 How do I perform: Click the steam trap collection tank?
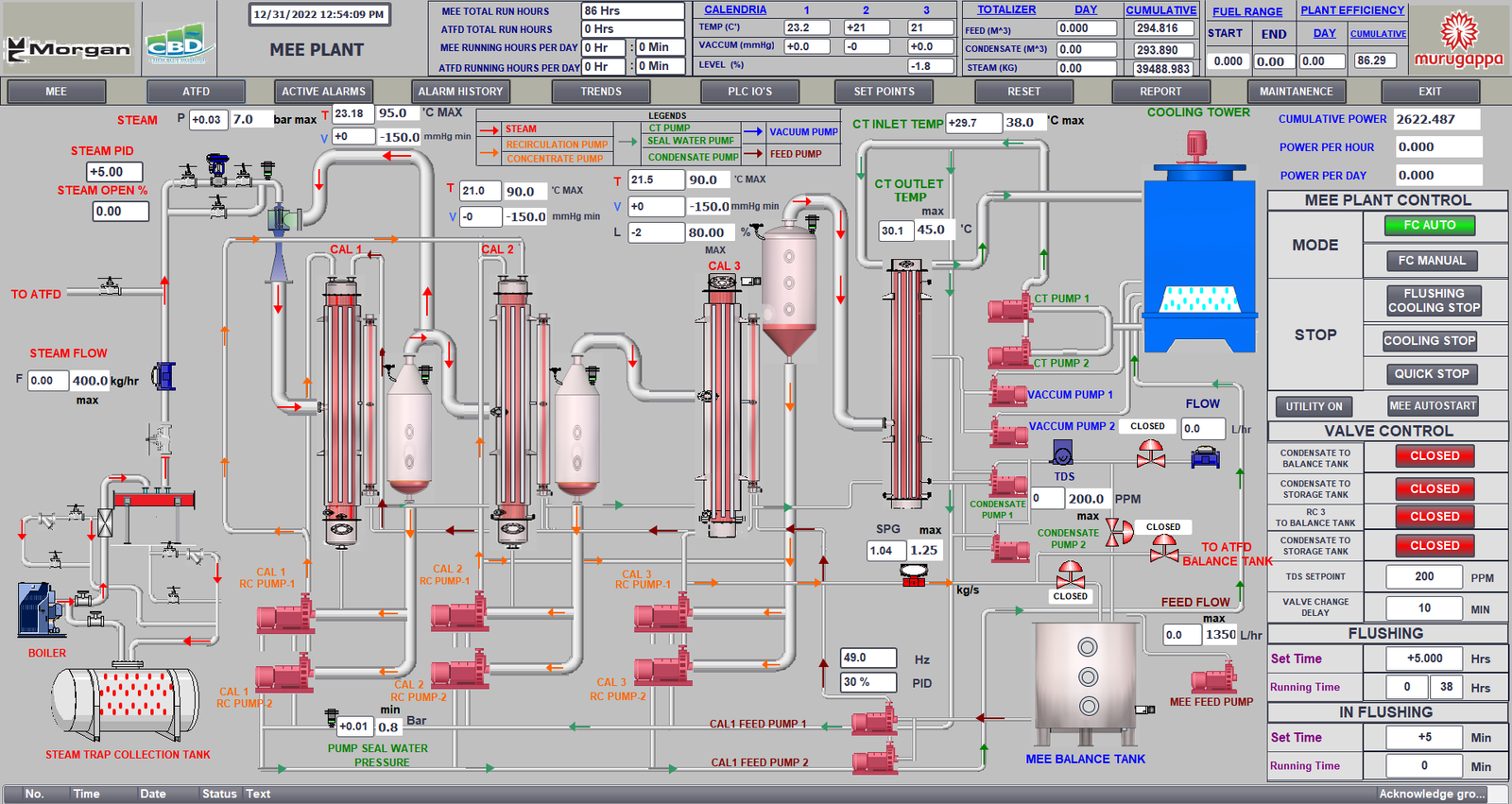click(125, 705)
